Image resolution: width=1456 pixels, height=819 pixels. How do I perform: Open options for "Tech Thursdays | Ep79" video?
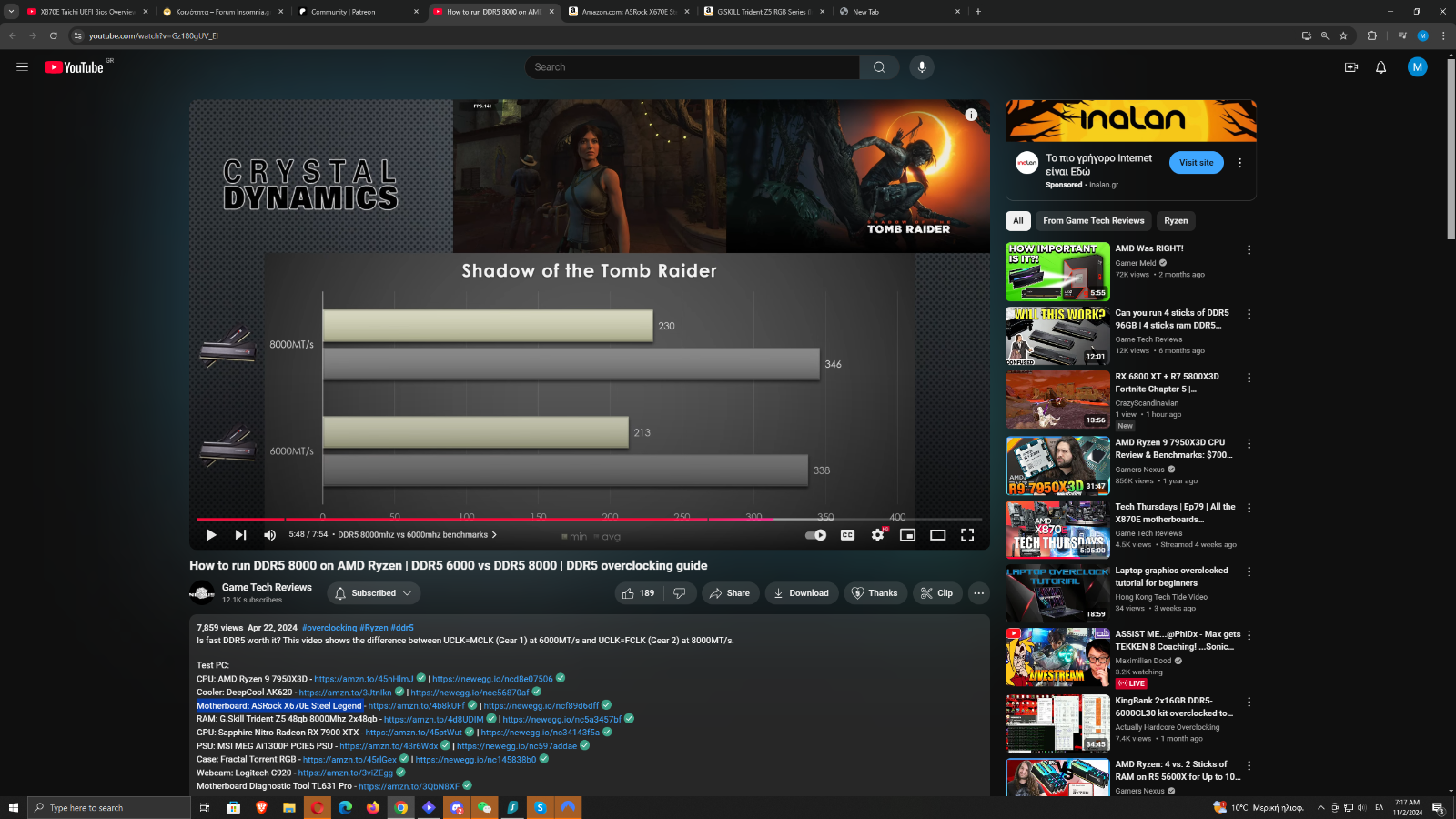point(1249,508)
